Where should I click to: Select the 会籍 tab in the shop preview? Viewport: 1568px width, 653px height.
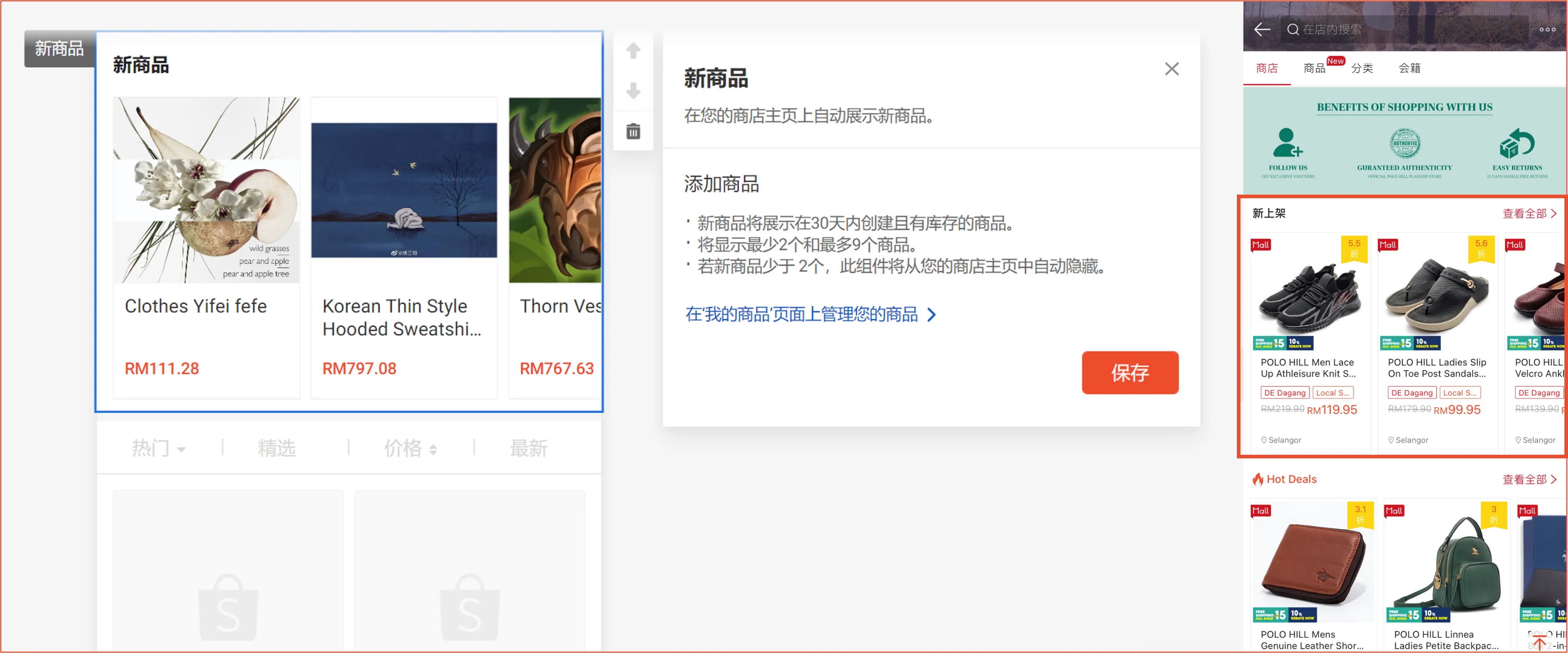[x=1411, y=68]
